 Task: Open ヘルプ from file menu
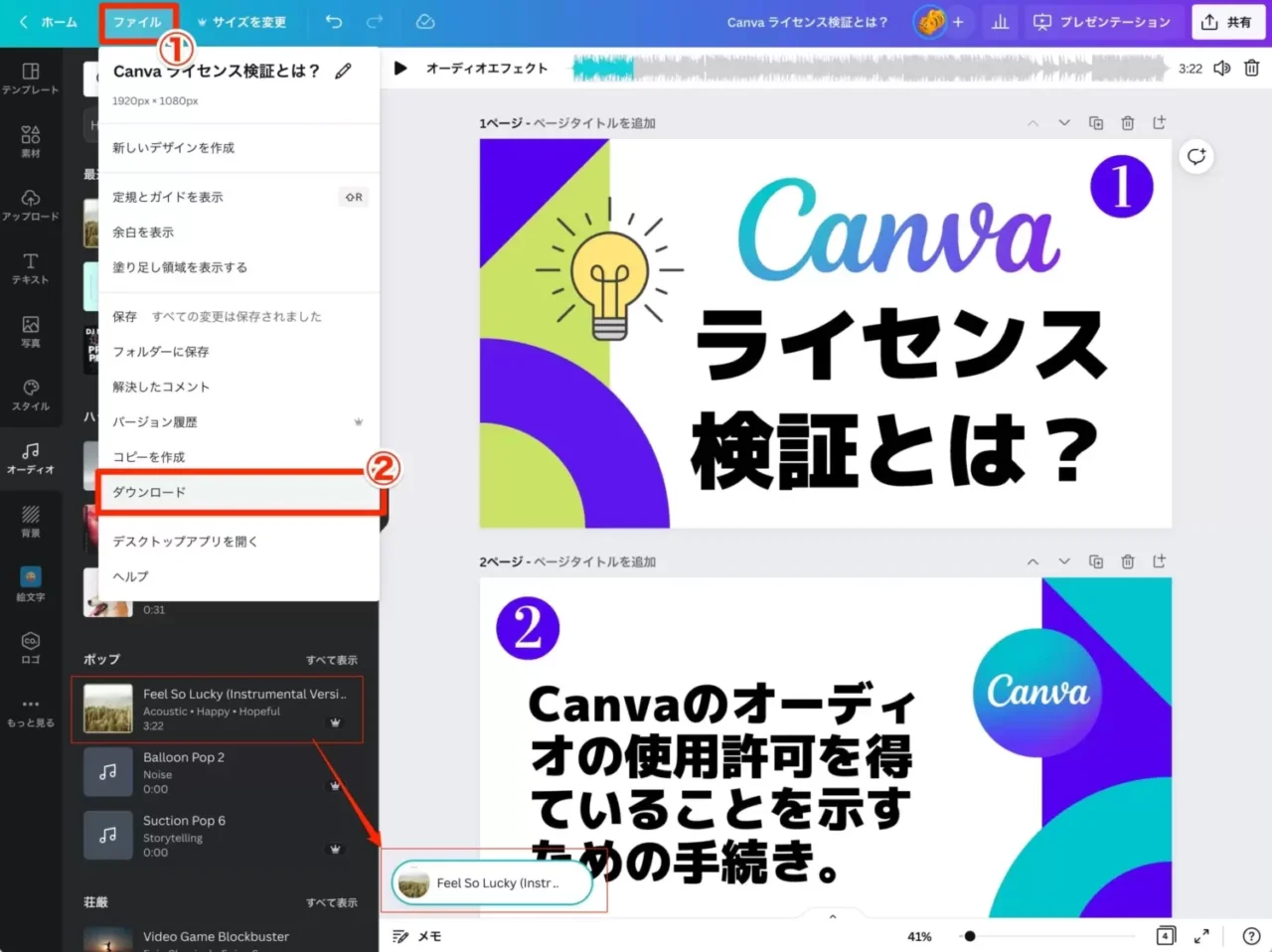coord(238,576)
